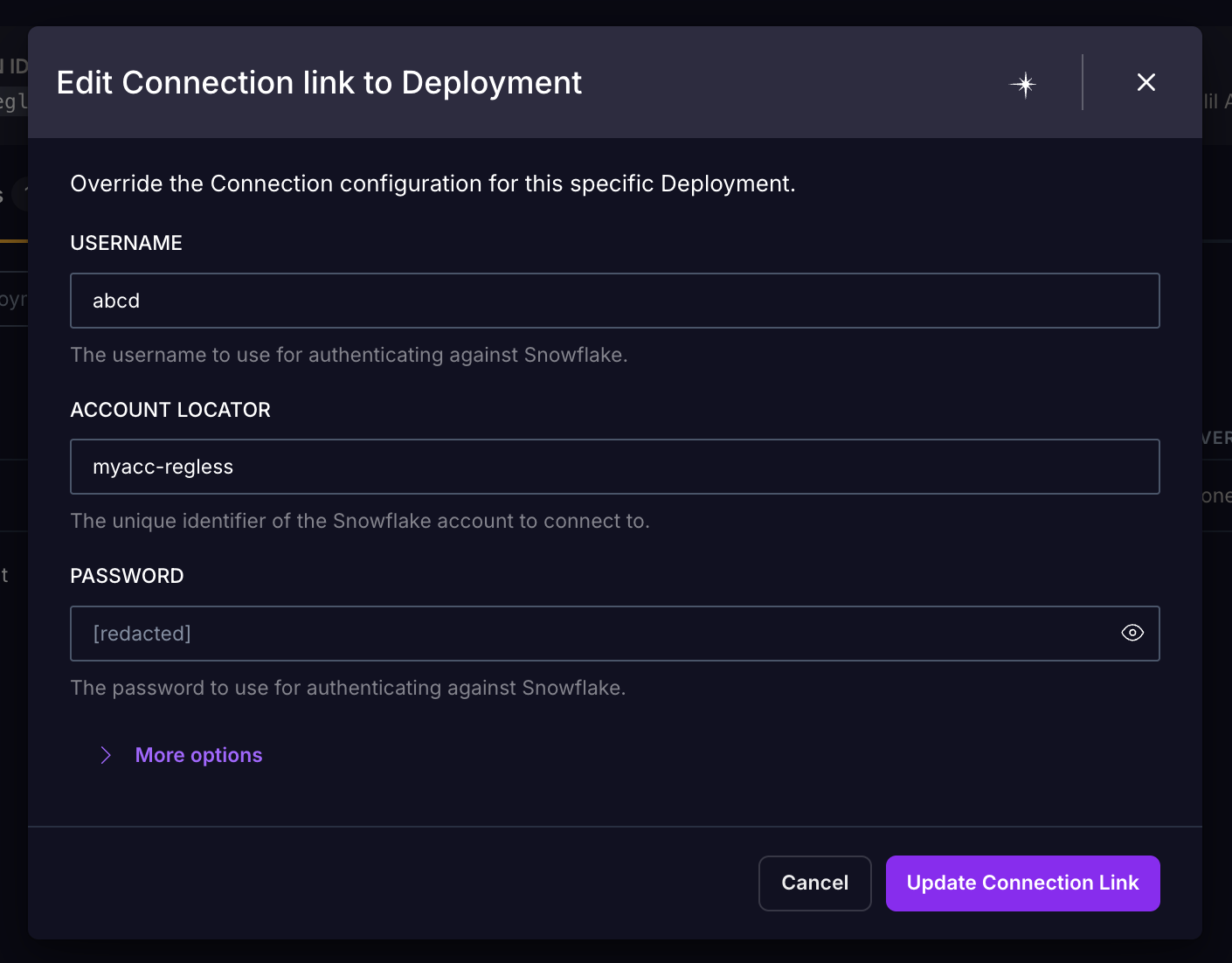Click the password helper text about Snowflake
The image size is (1232, 963).
[348, 688]
